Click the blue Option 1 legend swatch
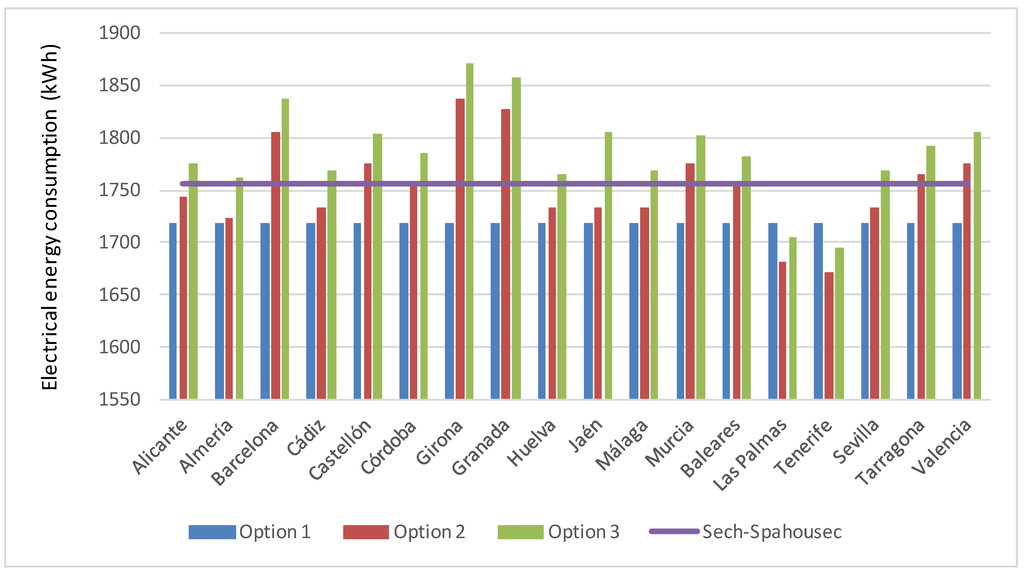1024x576 pixels. (x=211, y=532)
